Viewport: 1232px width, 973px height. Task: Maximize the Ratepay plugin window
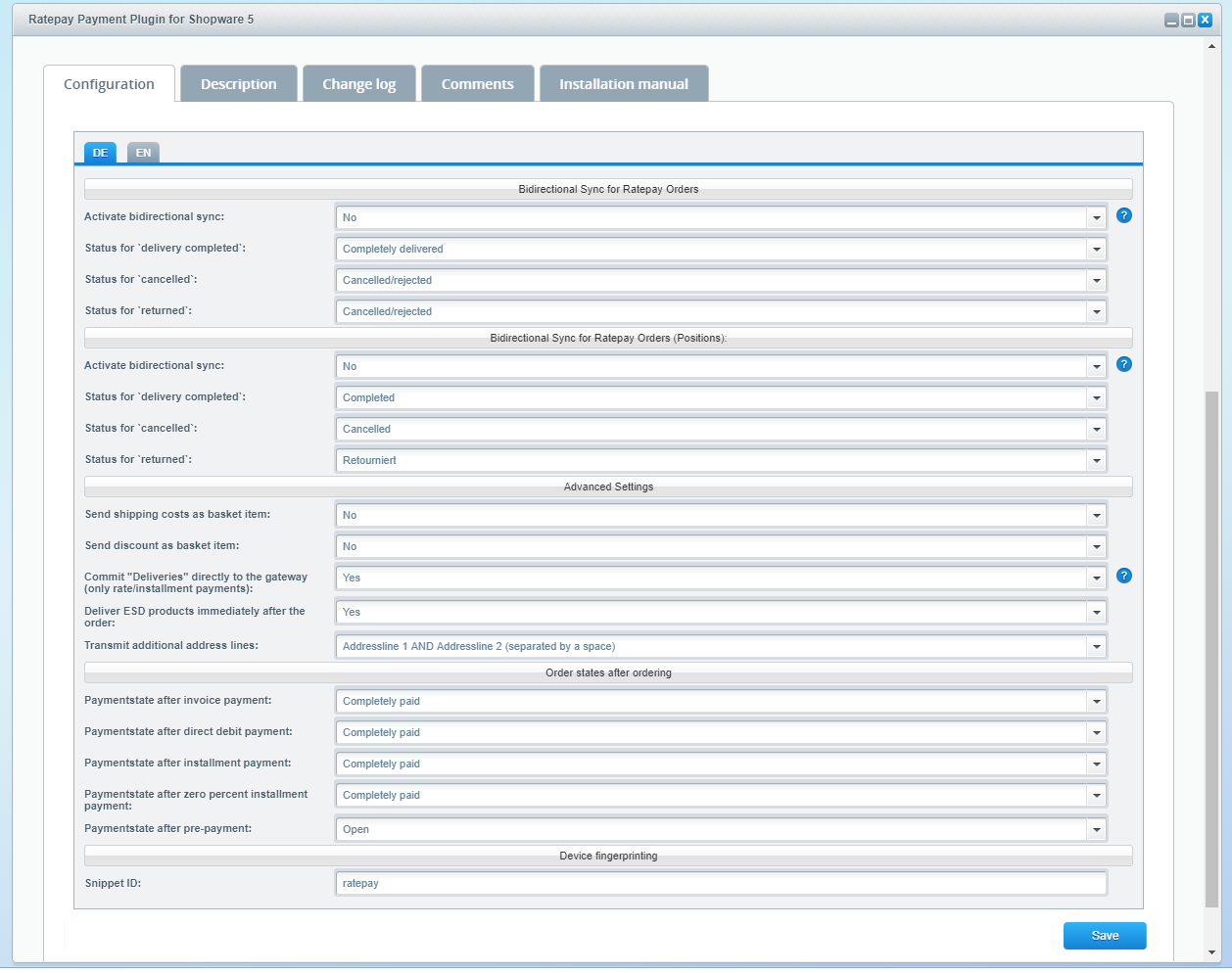coord(1188,20)
